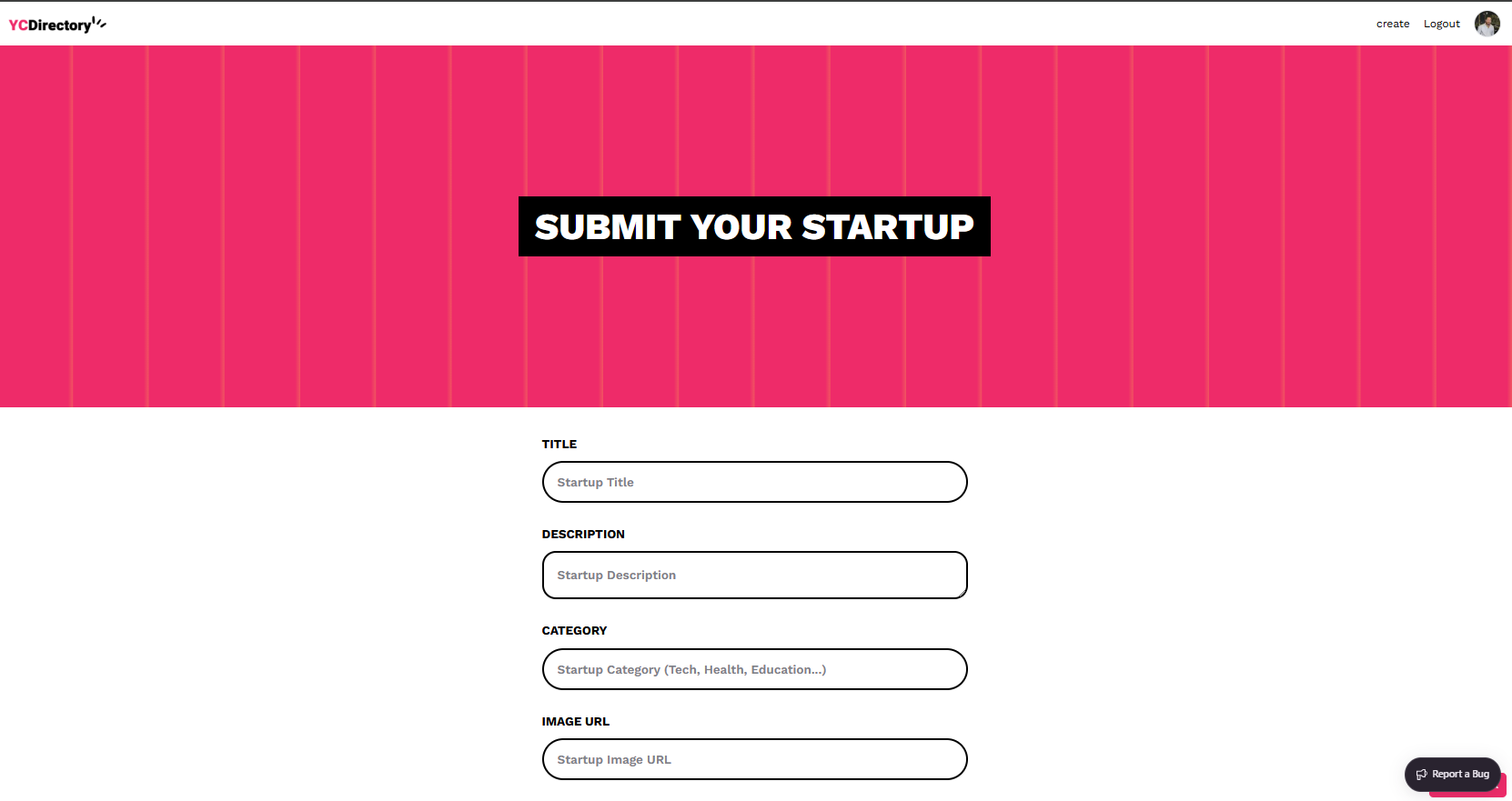Click the CATEGORY field label

[x=574, y=631]
